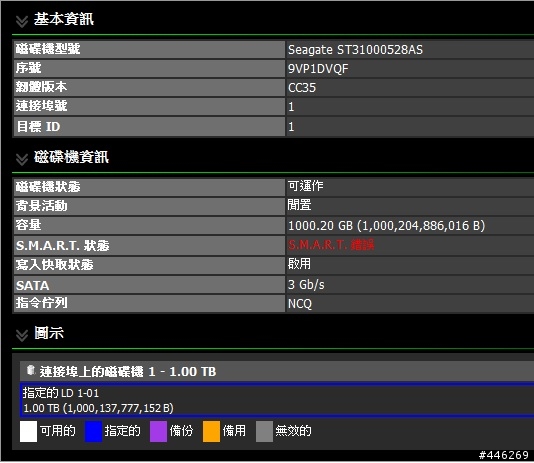Click the 圖示 section title

tap(49, 333)
